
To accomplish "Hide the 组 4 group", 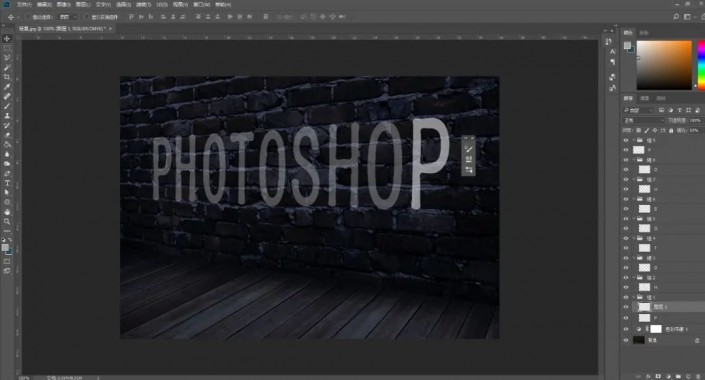I will 626,238.
